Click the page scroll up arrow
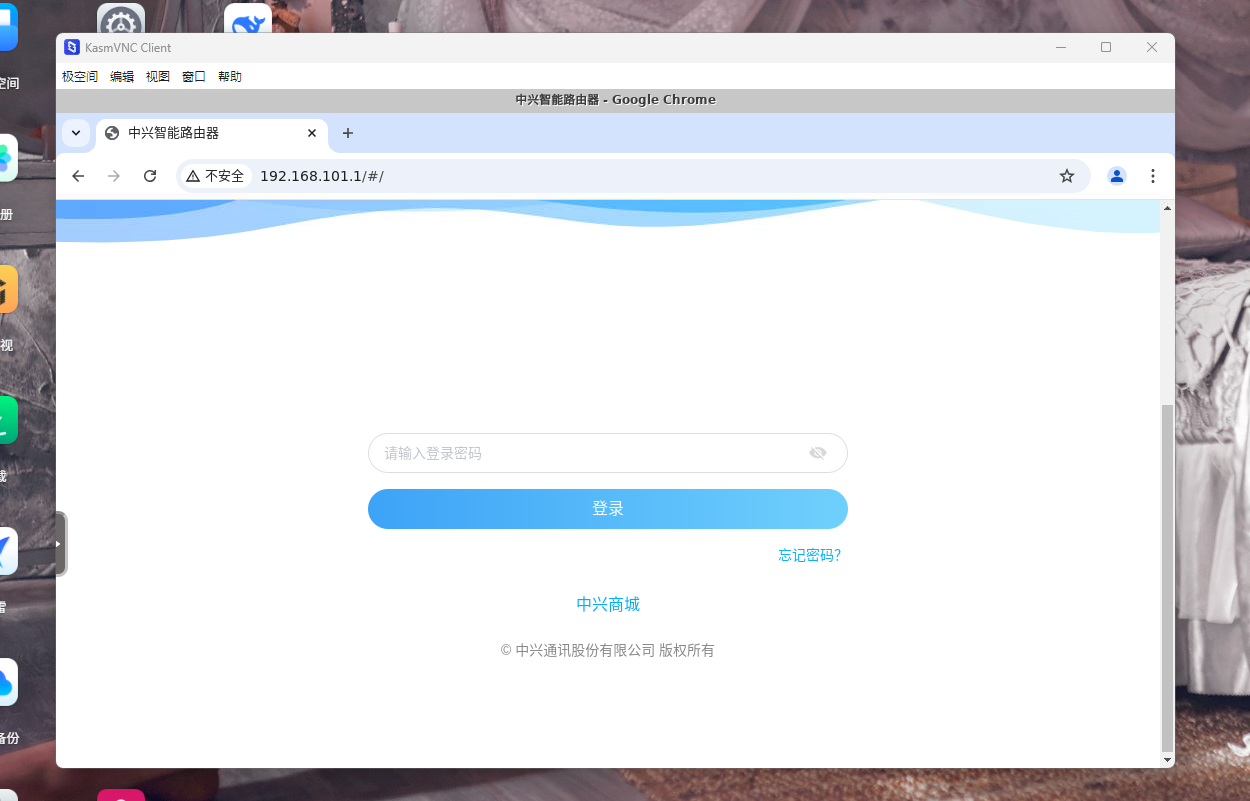This screenshot has height=801, width=1250. (x=1167, y=208)
